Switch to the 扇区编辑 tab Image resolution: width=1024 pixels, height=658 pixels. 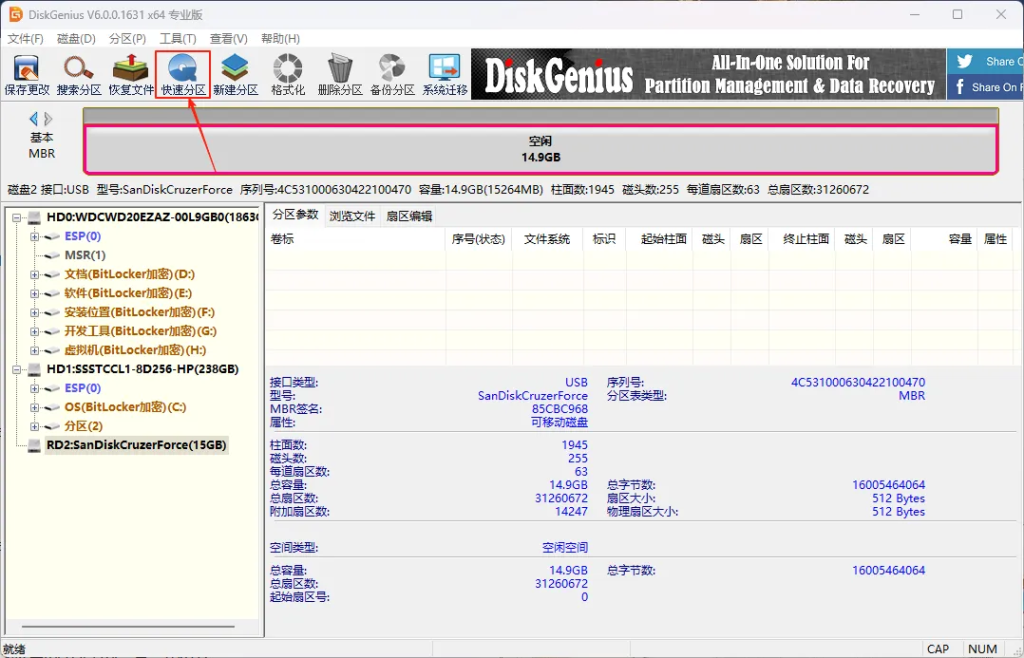[409, 216]
